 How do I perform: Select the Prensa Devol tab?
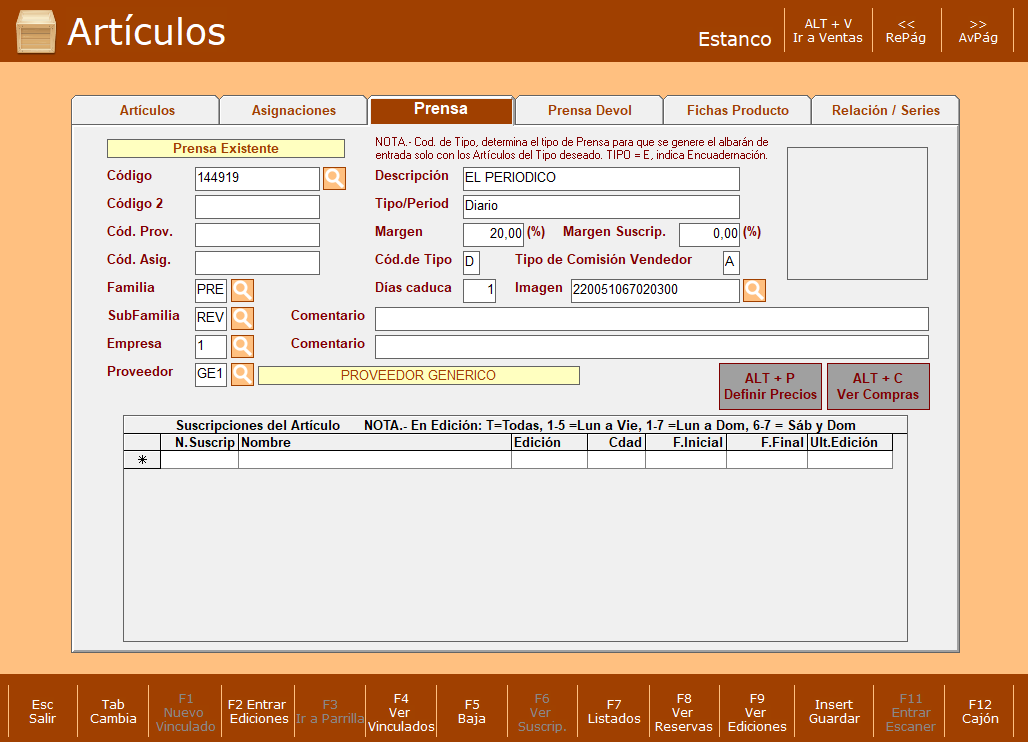pos(589,110)
